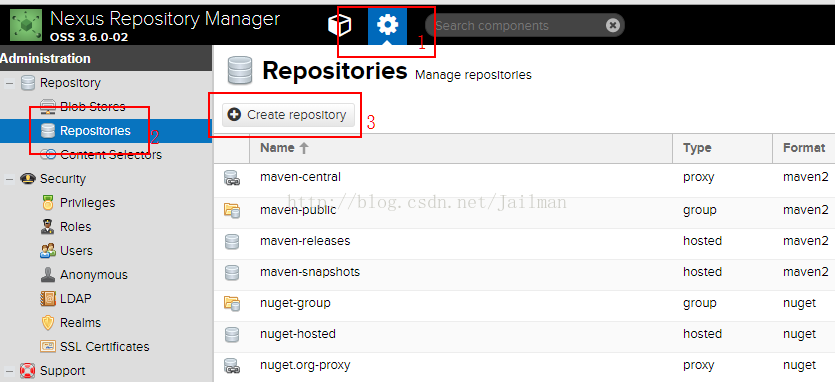Open the Administration gear icon
The height and width of the screenshot is (382, 835).
(387, 25)
